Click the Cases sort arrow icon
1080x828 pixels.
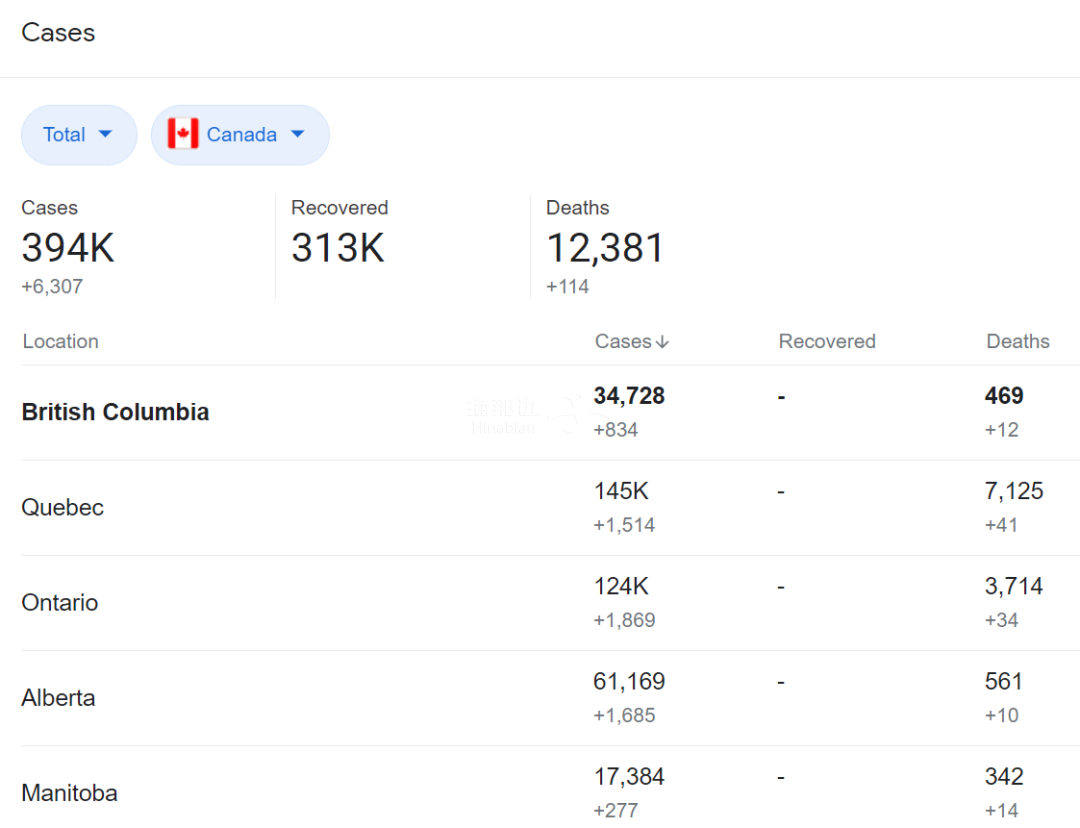[x=662, y=342]
